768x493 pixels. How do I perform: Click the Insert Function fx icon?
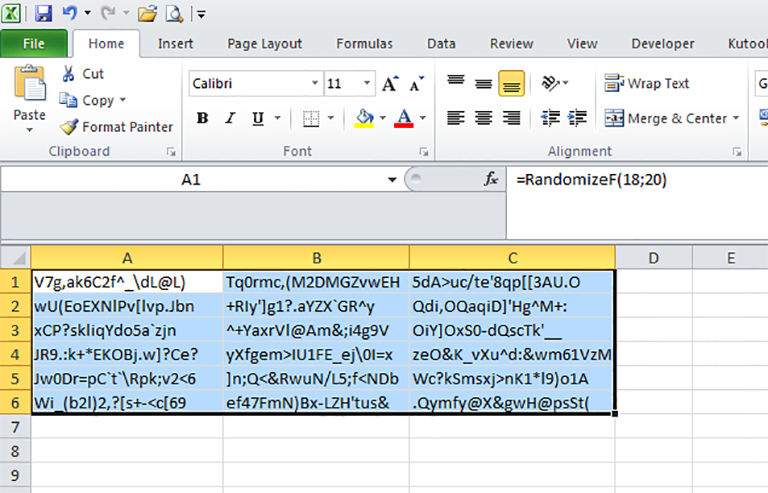click(x=491, y=179)
